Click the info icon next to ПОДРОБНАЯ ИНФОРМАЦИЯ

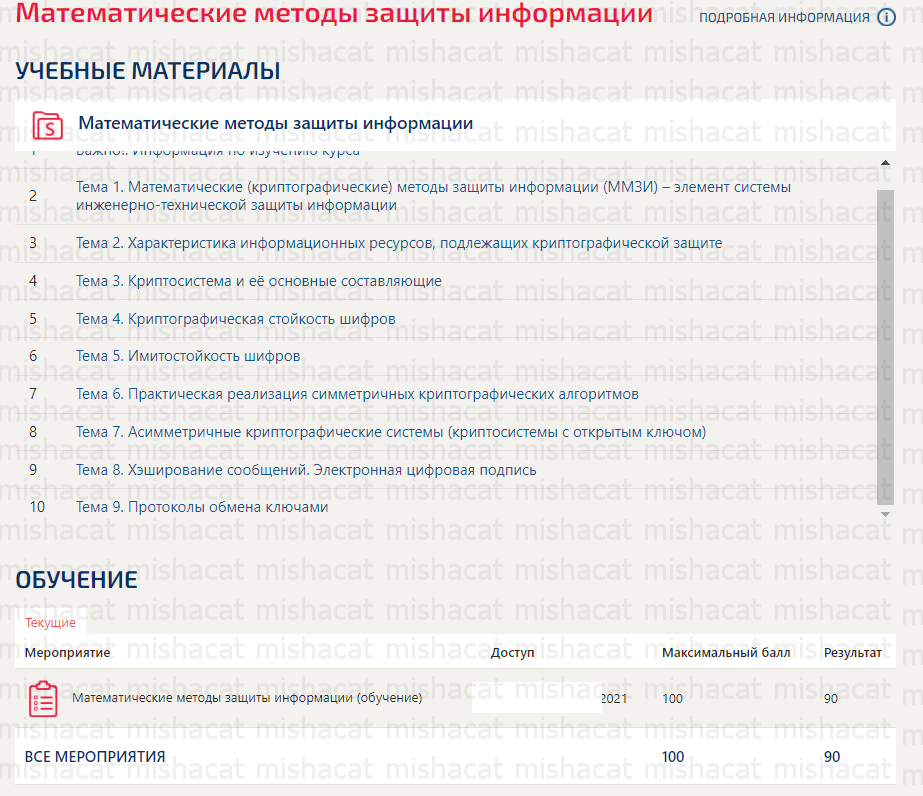(887, 18)
